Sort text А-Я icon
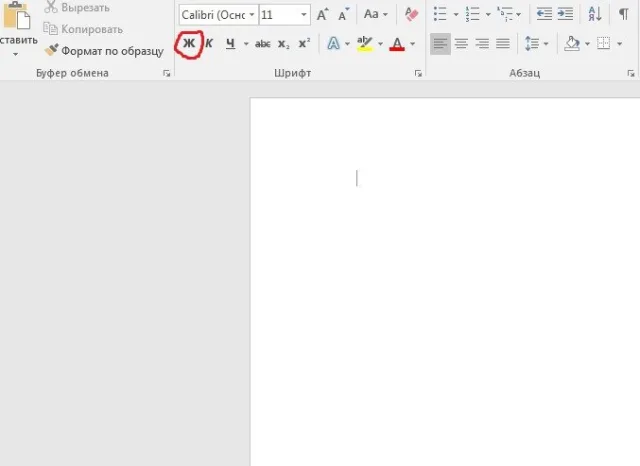This screenshot has height=466, width=640. (595, 14)
